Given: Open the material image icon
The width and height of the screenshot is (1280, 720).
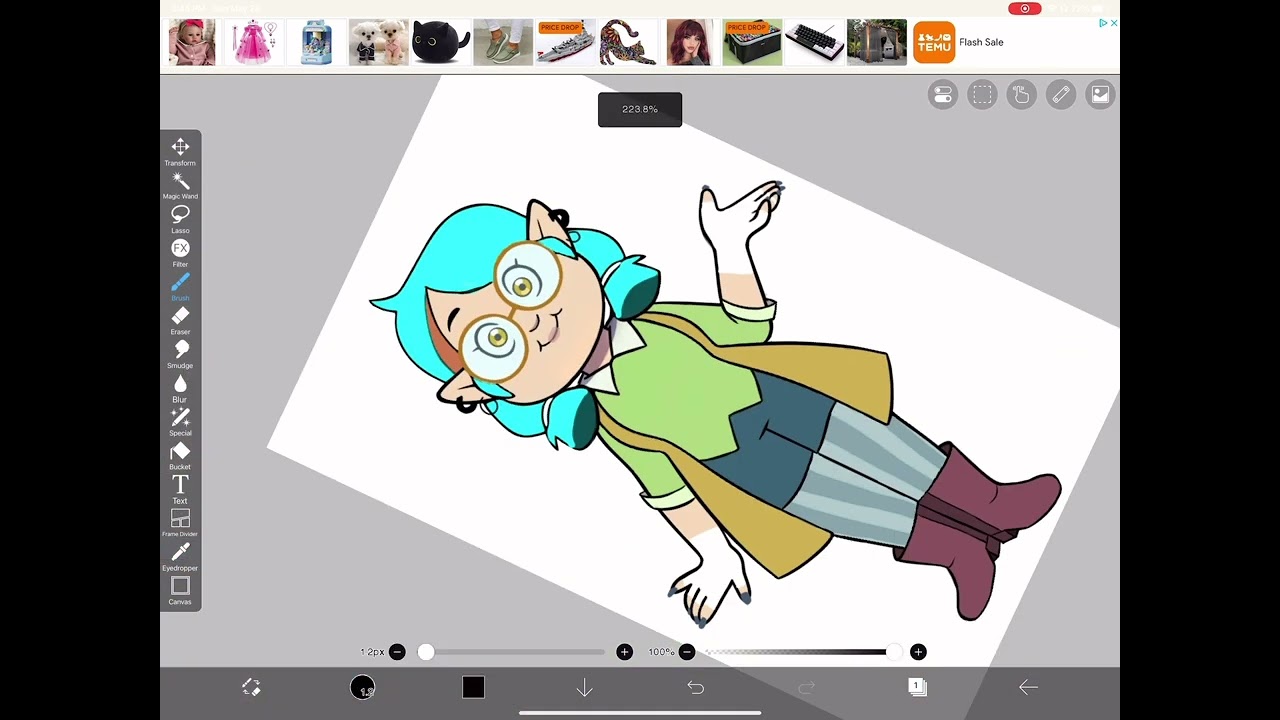Looking at the screenshot, I should click(1100, 95).
